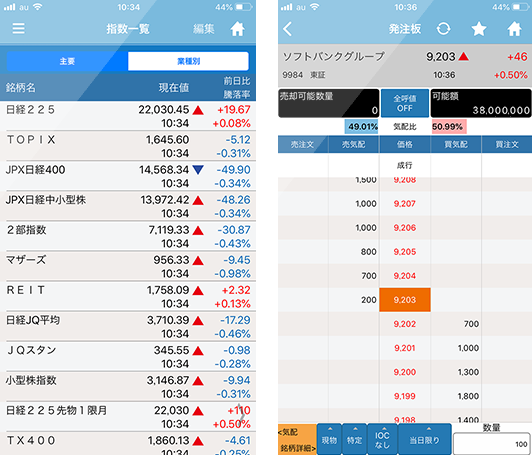
Task: Select the 日経JQ平均 row
Action: coord(128,327)
